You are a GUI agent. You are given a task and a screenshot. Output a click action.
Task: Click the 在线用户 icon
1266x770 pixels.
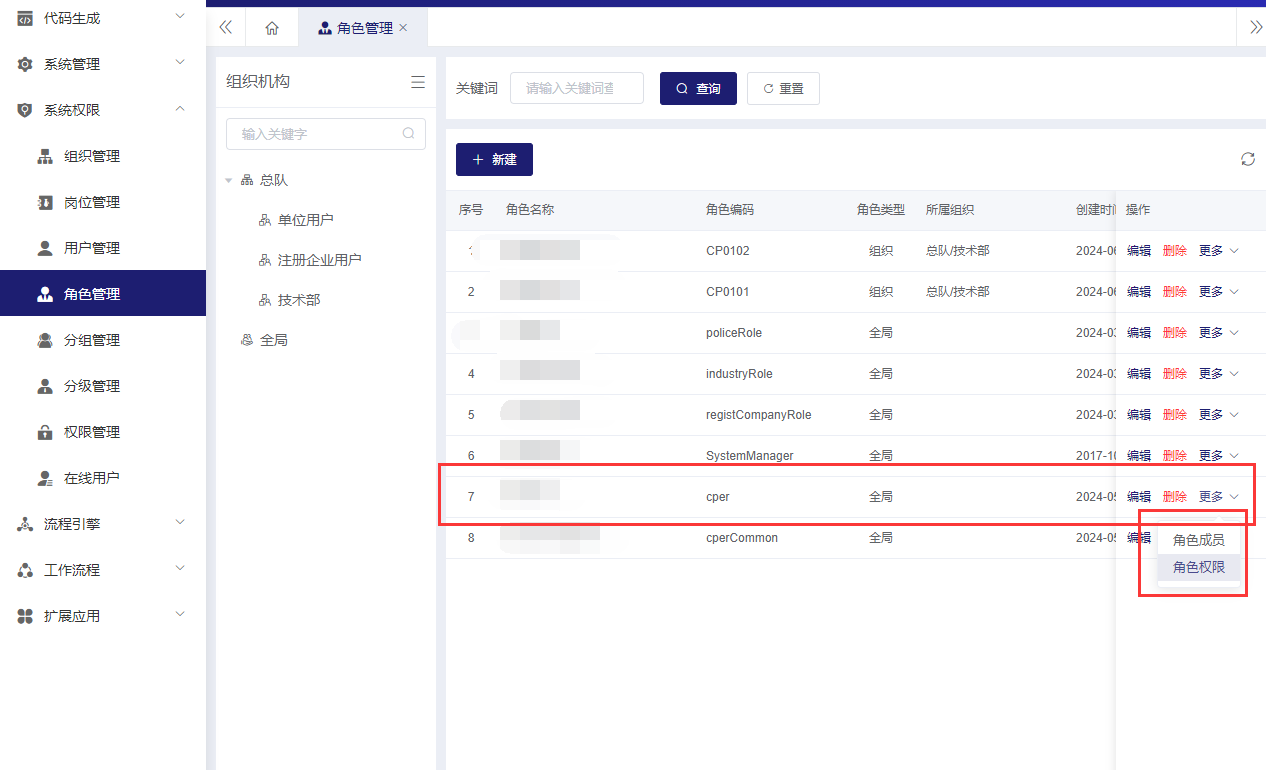point(45,478)
